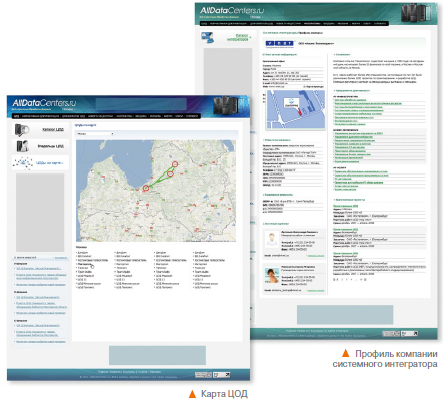Open the Владельцы ЦОД person-and-server icon
Screen dimensions: 446x405
[x=22, y=146]
